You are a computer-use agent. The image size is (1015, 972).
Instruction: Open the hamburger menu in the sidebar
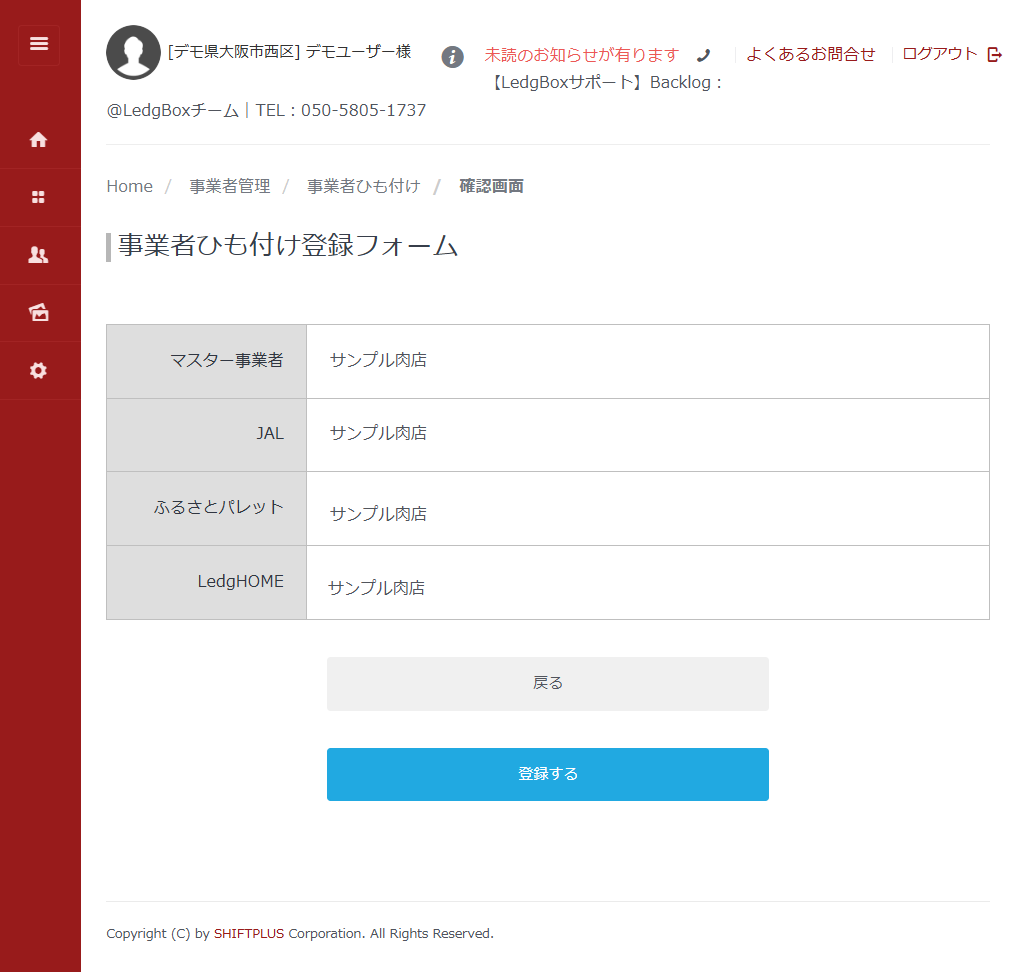pos(39,45)
